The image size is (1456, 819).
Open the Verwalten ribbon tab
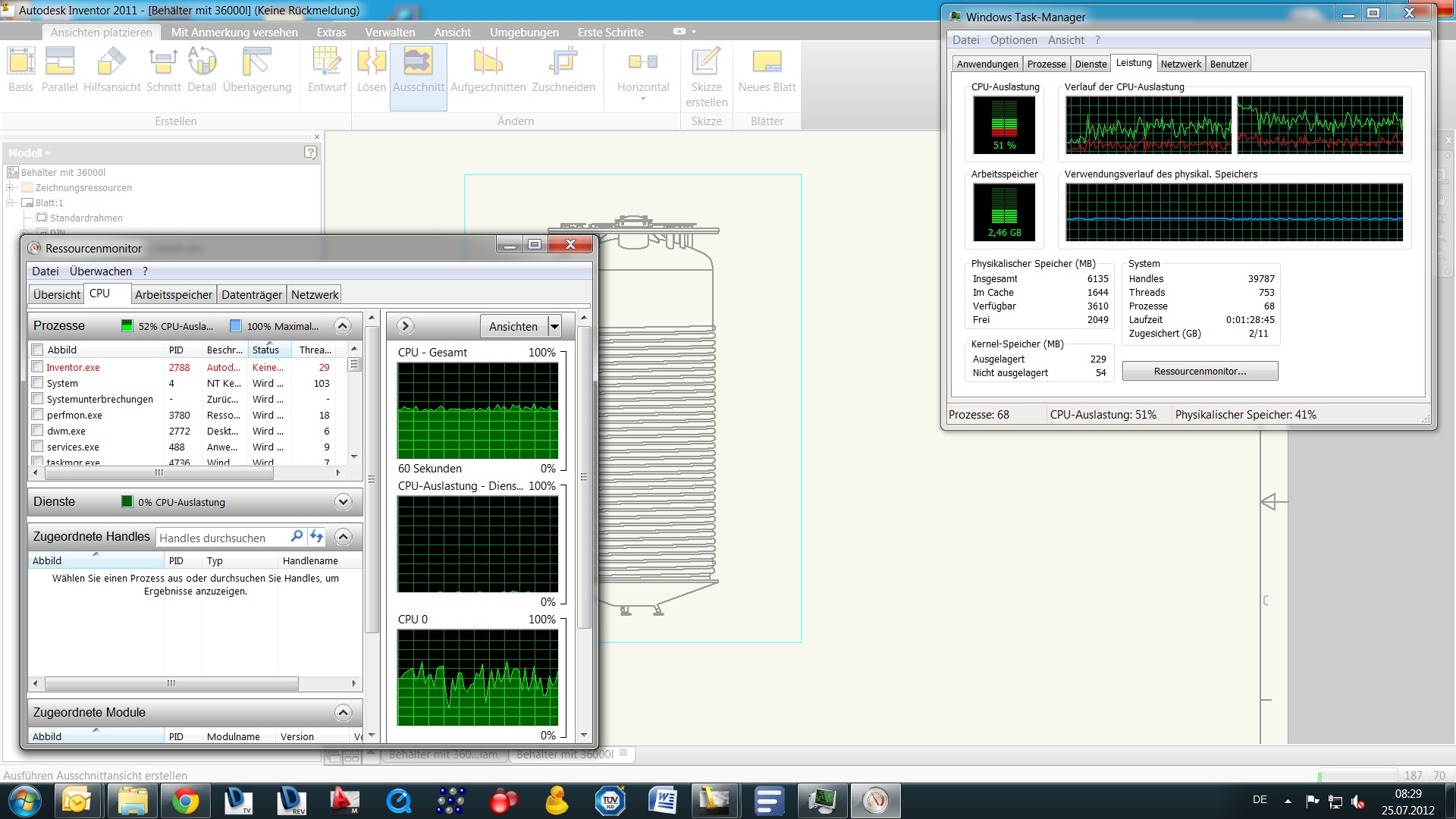click(x=390, y=32)
